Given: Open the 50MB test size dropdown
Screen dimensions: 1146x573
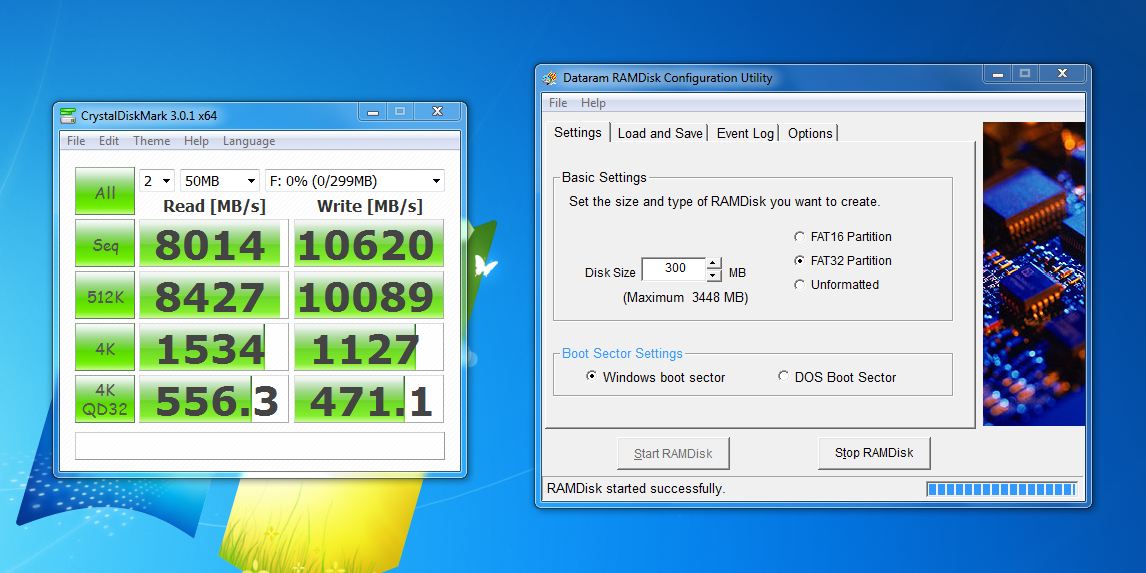Looking at the screenshot, I should [220, 181].
